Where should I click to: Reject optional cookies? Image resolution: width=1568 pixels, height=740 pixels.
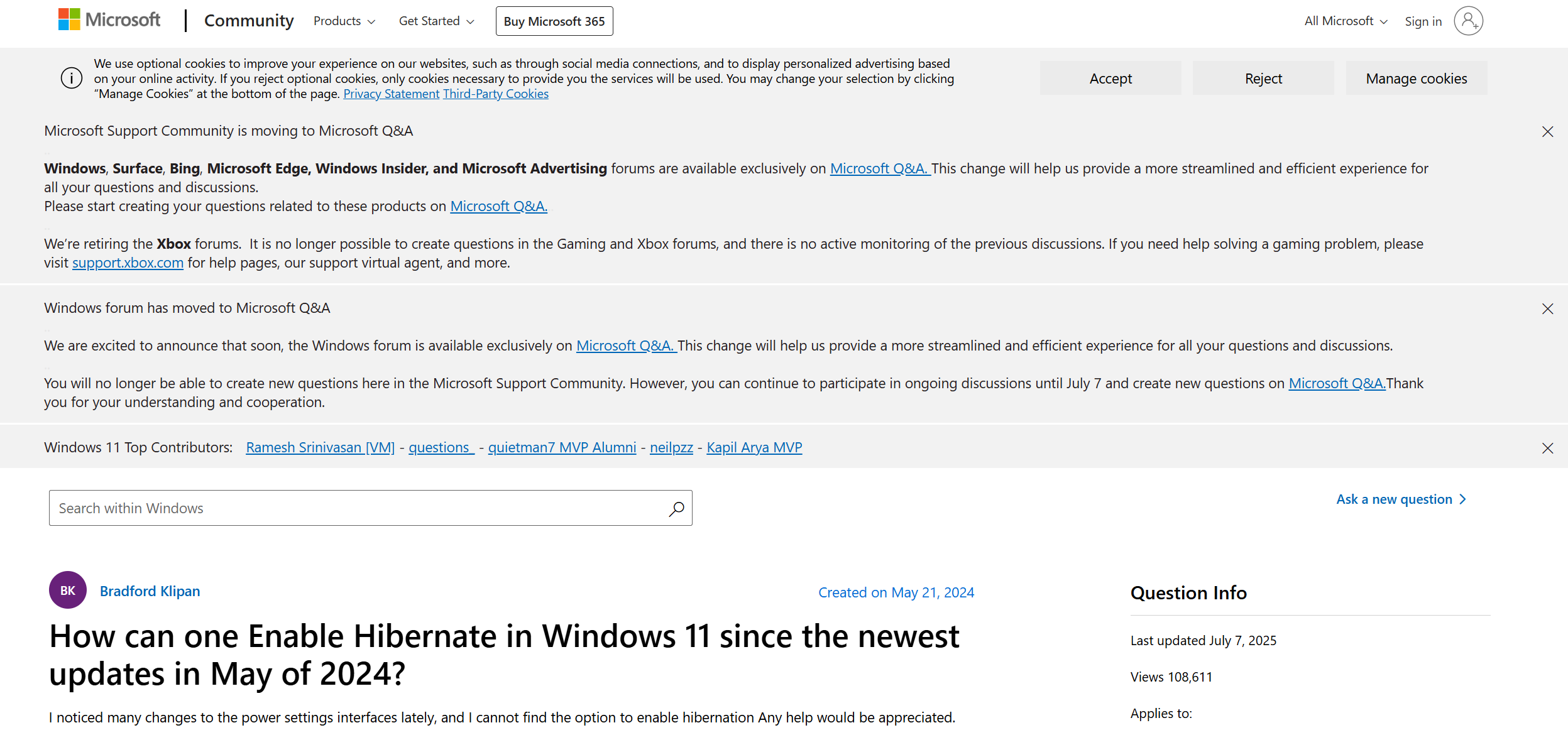1263,79
